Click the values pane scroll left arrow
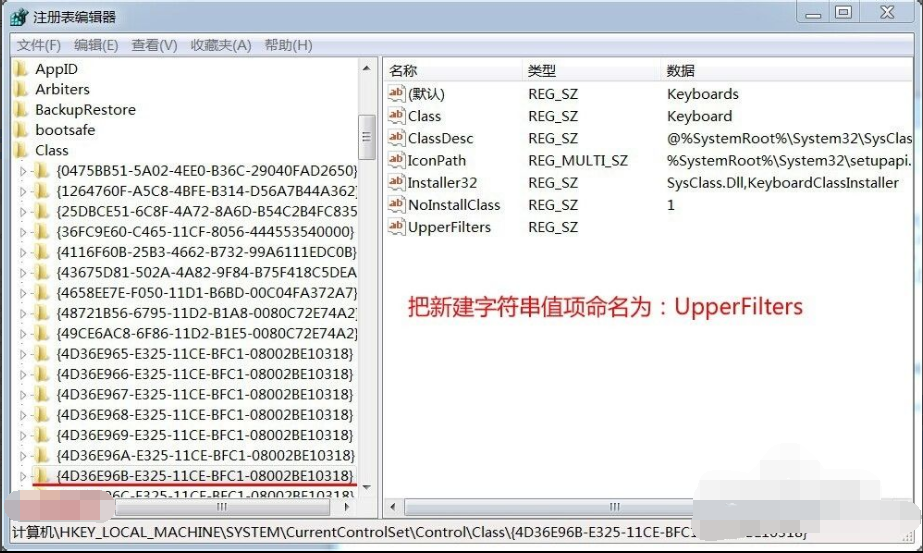Viewport: 923px width, 553px height. click(x=393, y=506)
